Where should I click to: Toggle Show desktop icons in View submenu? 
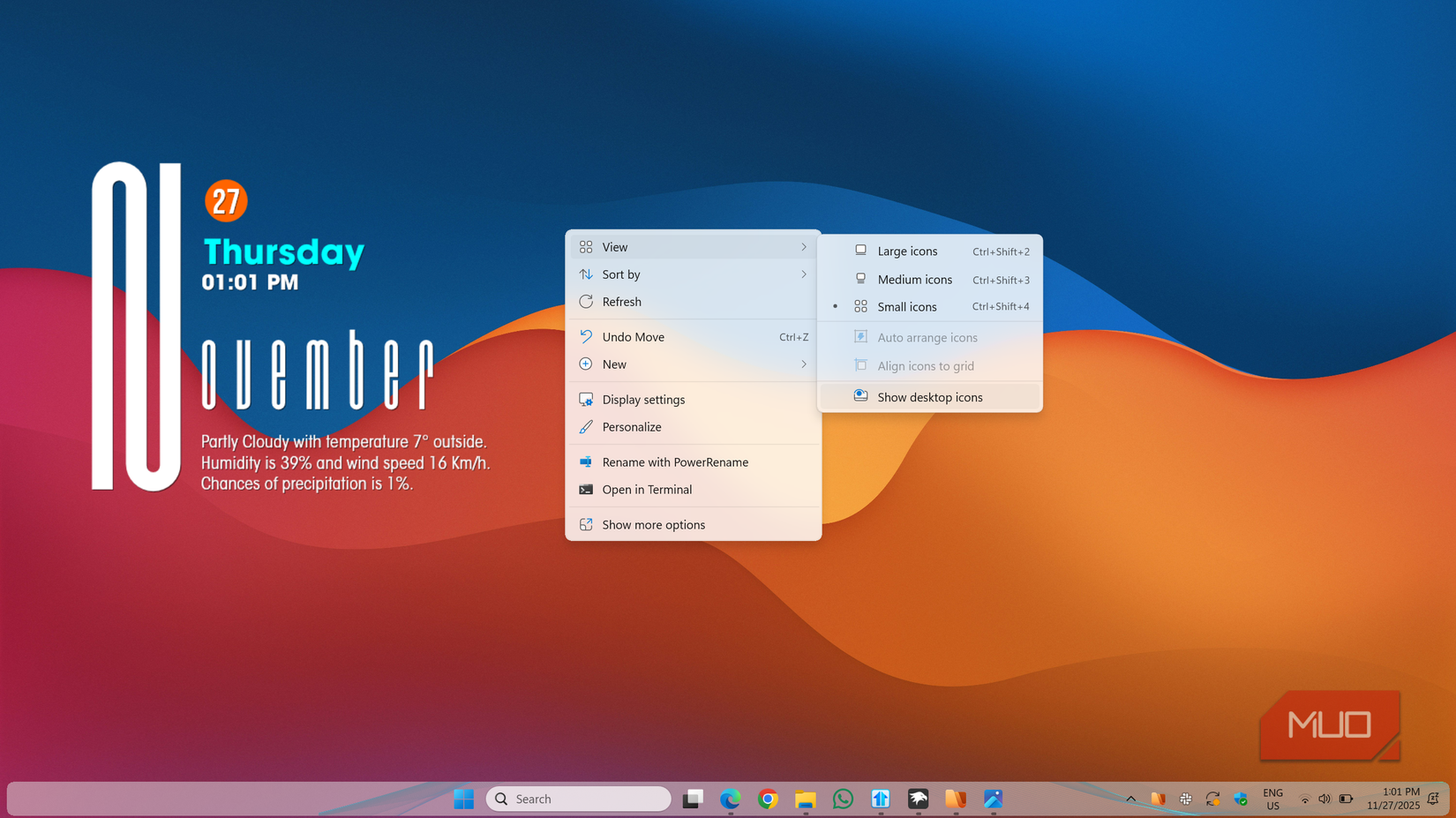(929, 396)
